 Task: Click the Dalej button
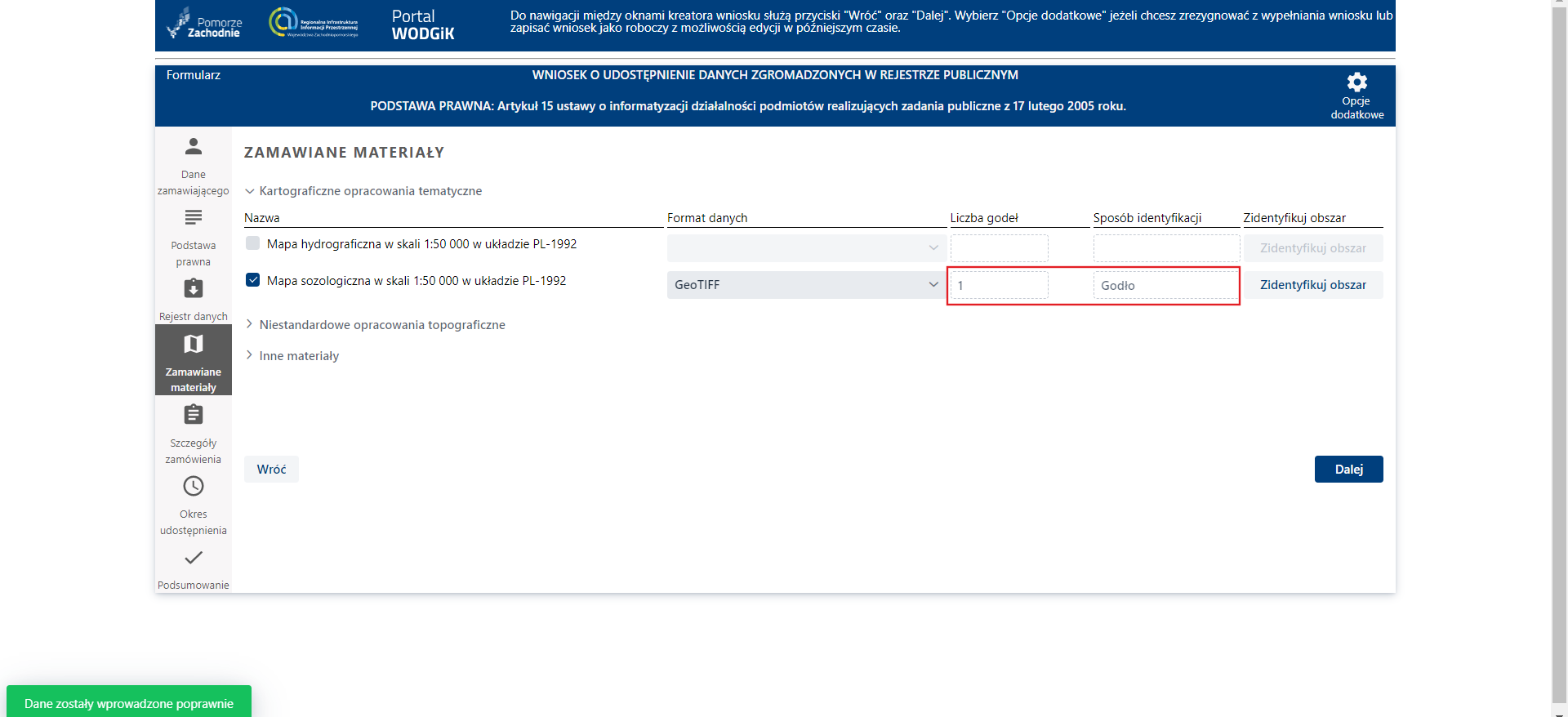1348,470
